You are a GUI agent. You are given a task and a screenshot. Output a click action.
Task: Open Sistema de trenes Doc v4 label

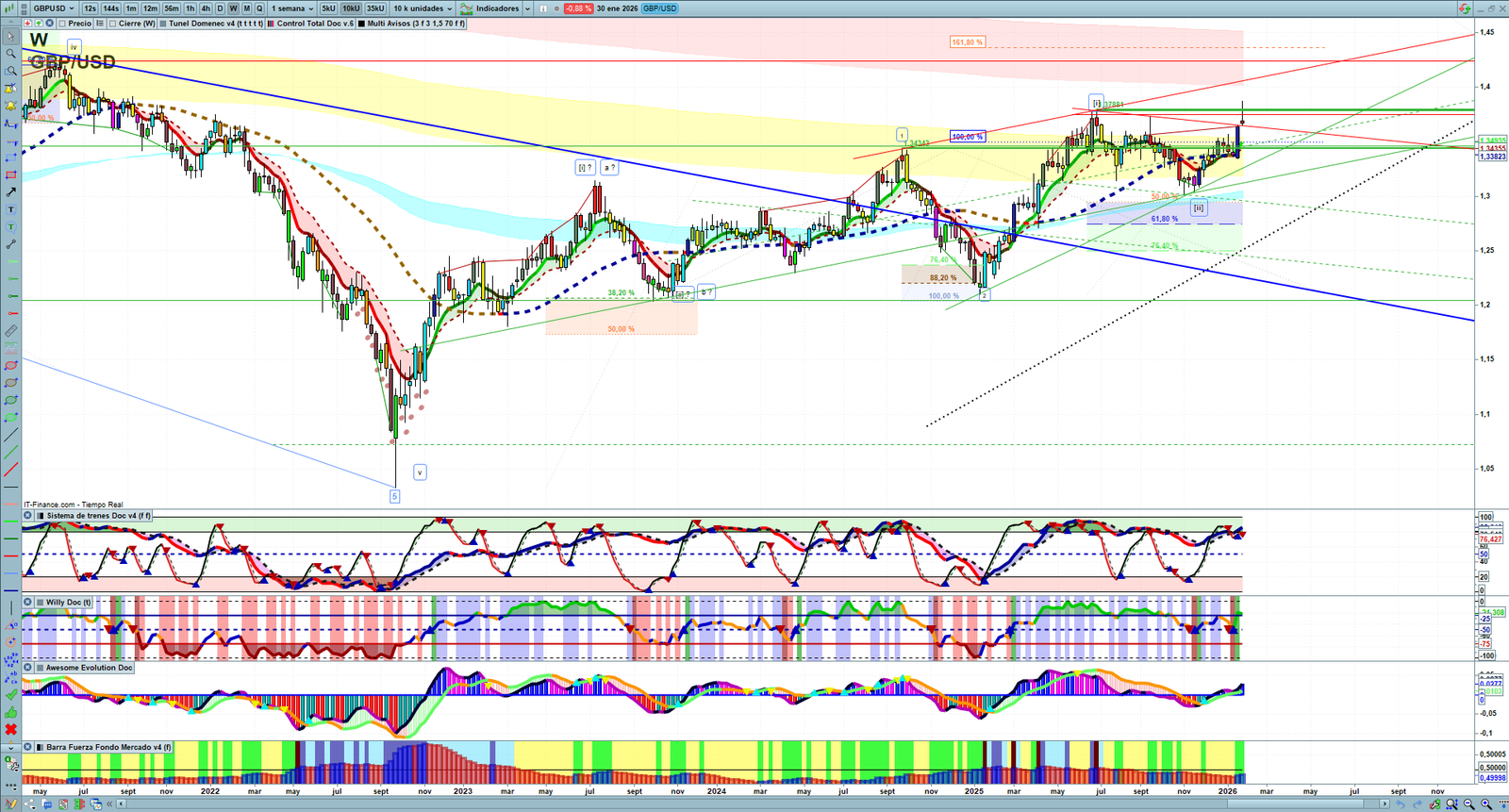pyautogui.click(x=98, y=516)
